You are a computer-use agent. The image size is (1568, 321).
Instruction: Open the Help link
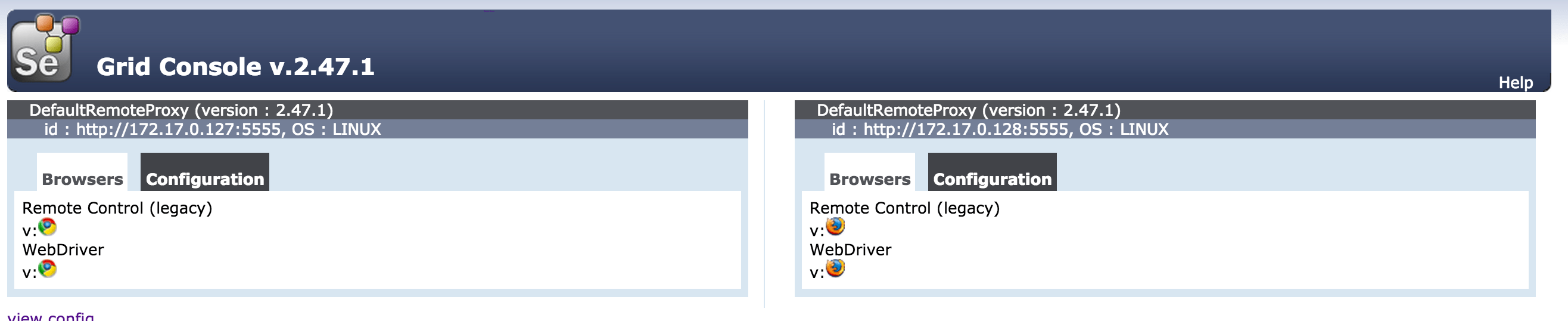click(1515, 83)
